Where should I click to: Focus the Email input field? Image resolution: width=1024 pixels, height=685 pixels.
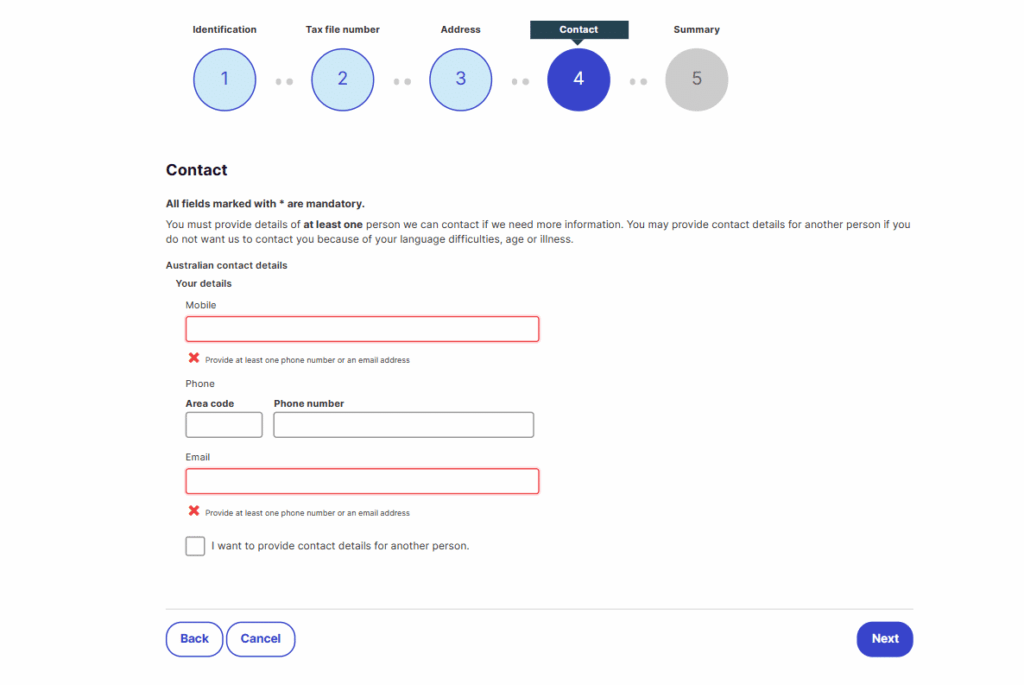pyautogui.click(x=362, y=481)
